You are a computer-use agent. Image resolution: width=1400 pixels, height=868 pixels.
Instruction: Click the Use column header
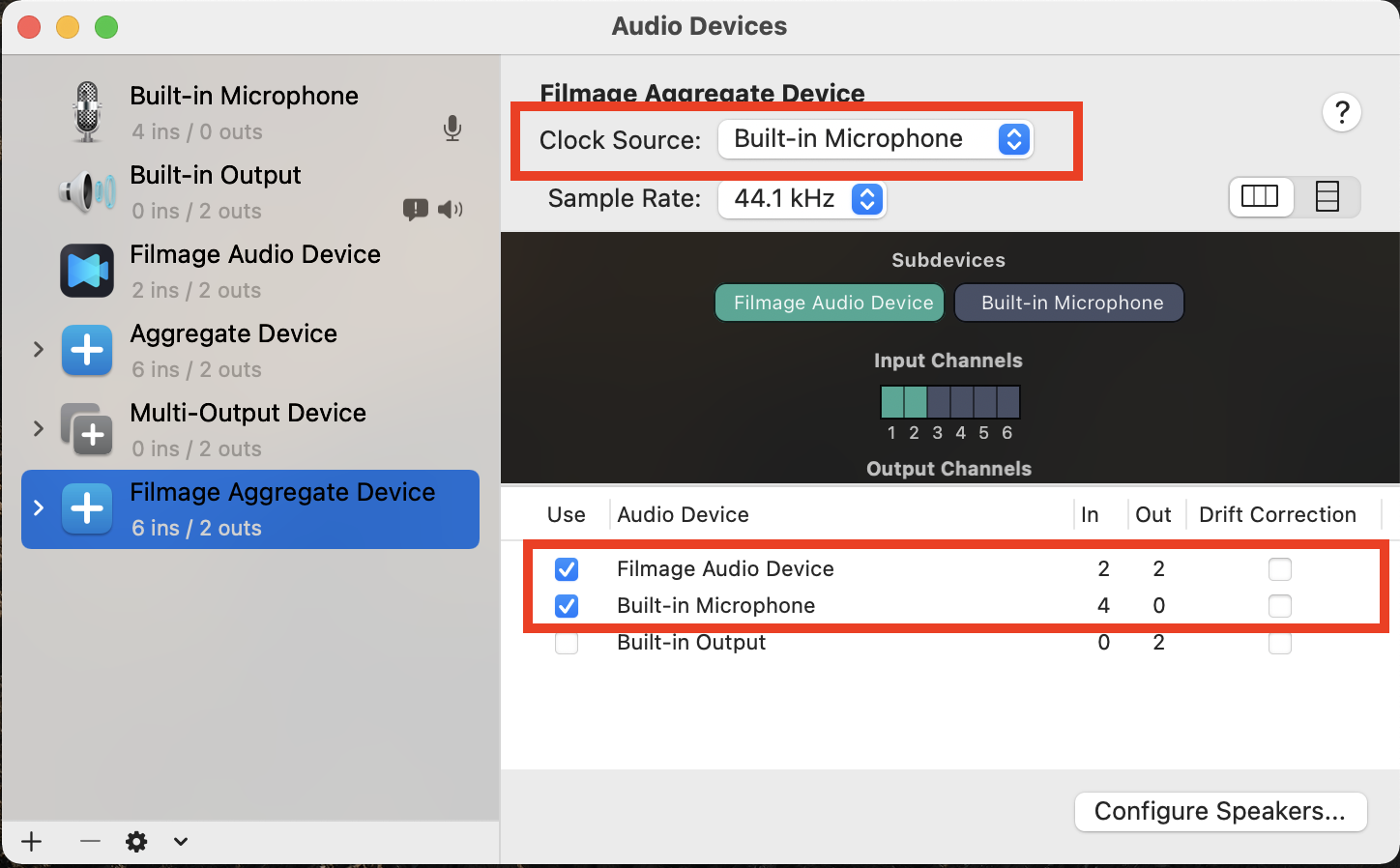[x=567, y=515]
